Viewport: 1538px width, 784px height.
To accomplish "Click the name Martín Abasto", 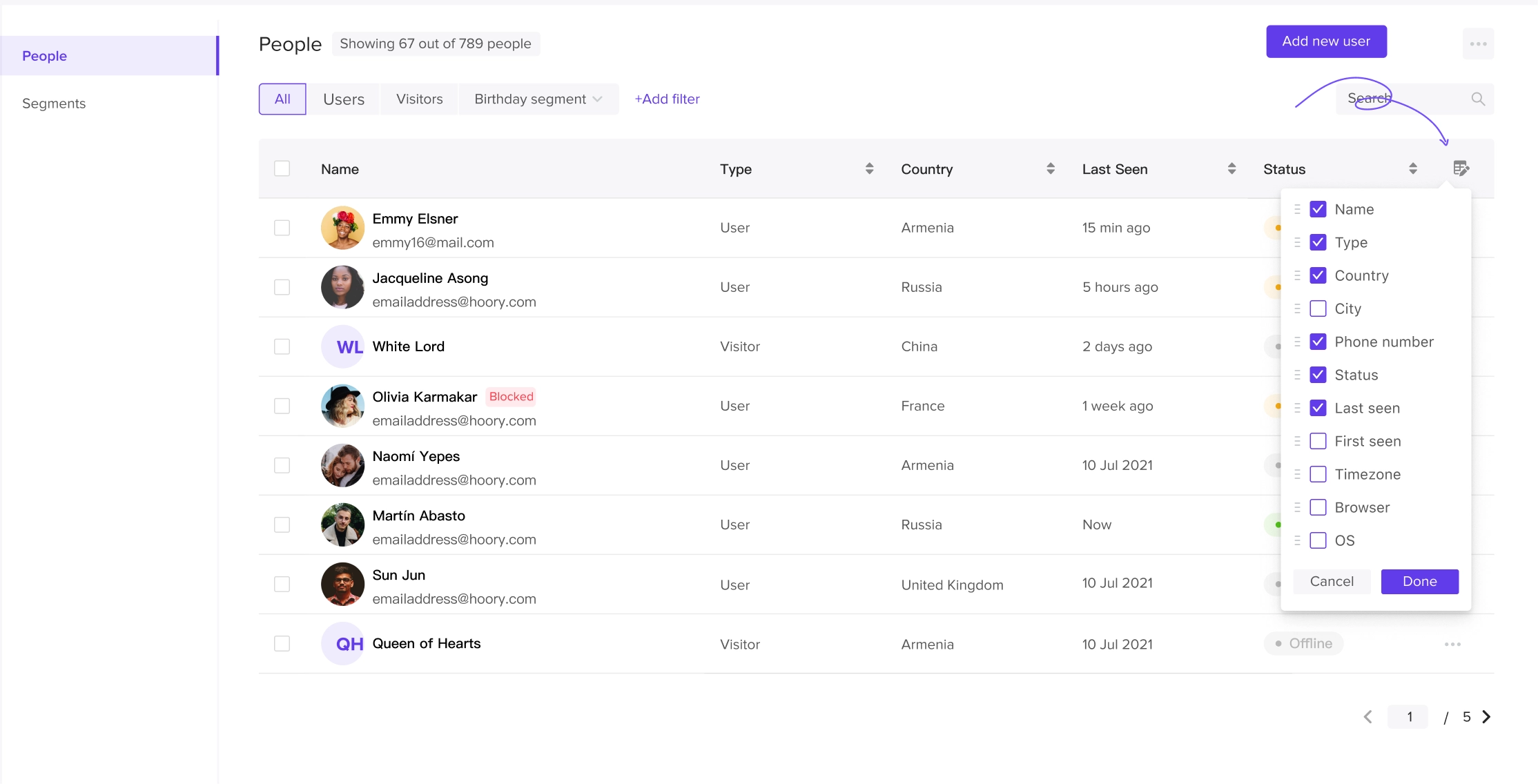I will click(x=418, y=516).
